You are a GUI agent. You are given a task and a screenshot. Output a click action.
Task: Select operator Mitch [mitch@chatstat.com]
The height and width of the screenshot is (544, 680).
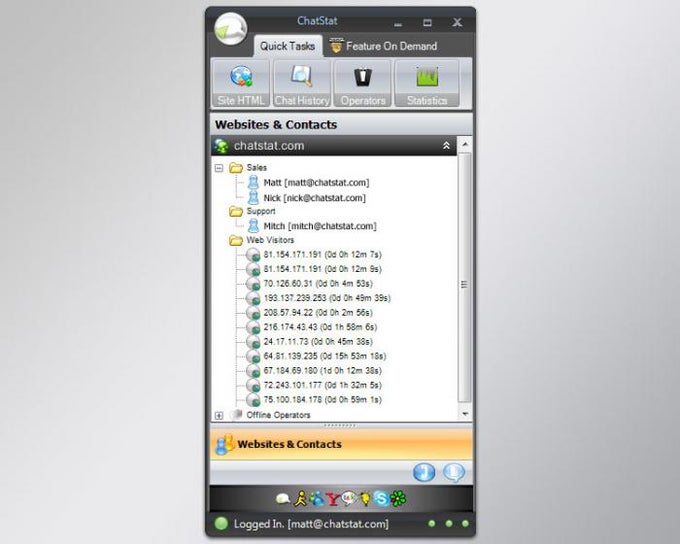click(320, 226)
